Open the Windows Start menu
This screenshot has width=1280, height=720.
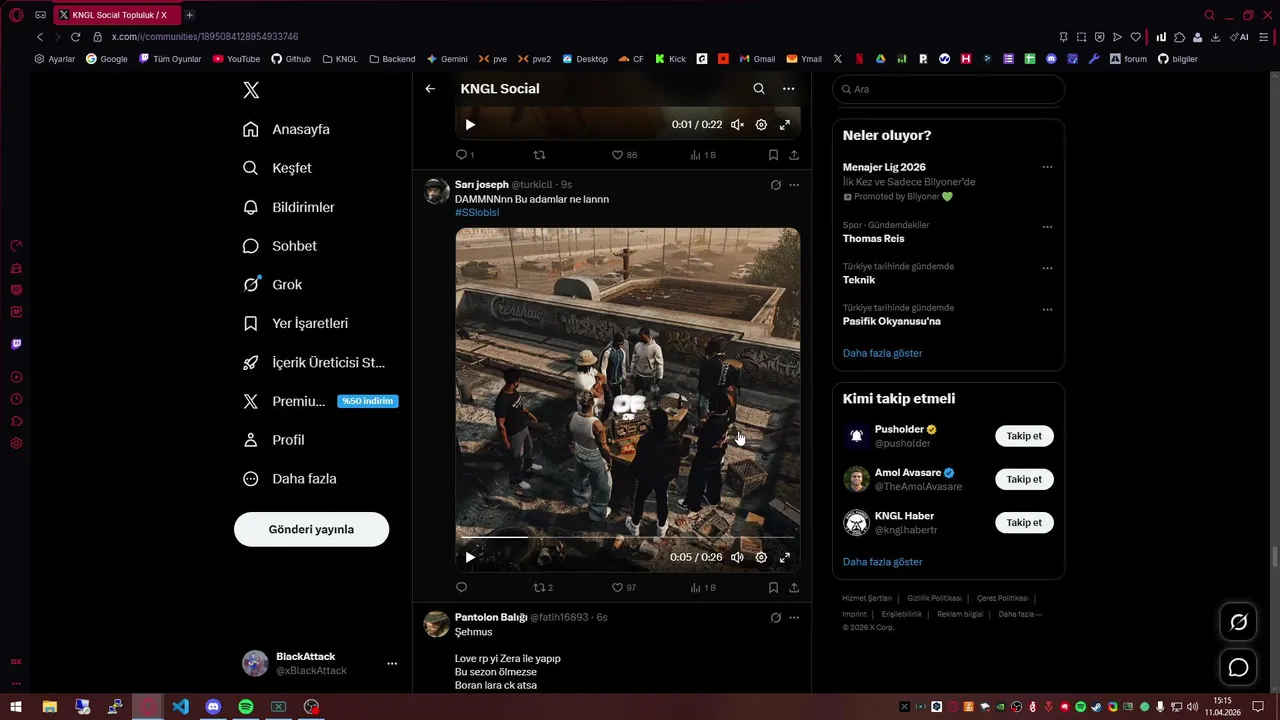click(x=16, y=707)
